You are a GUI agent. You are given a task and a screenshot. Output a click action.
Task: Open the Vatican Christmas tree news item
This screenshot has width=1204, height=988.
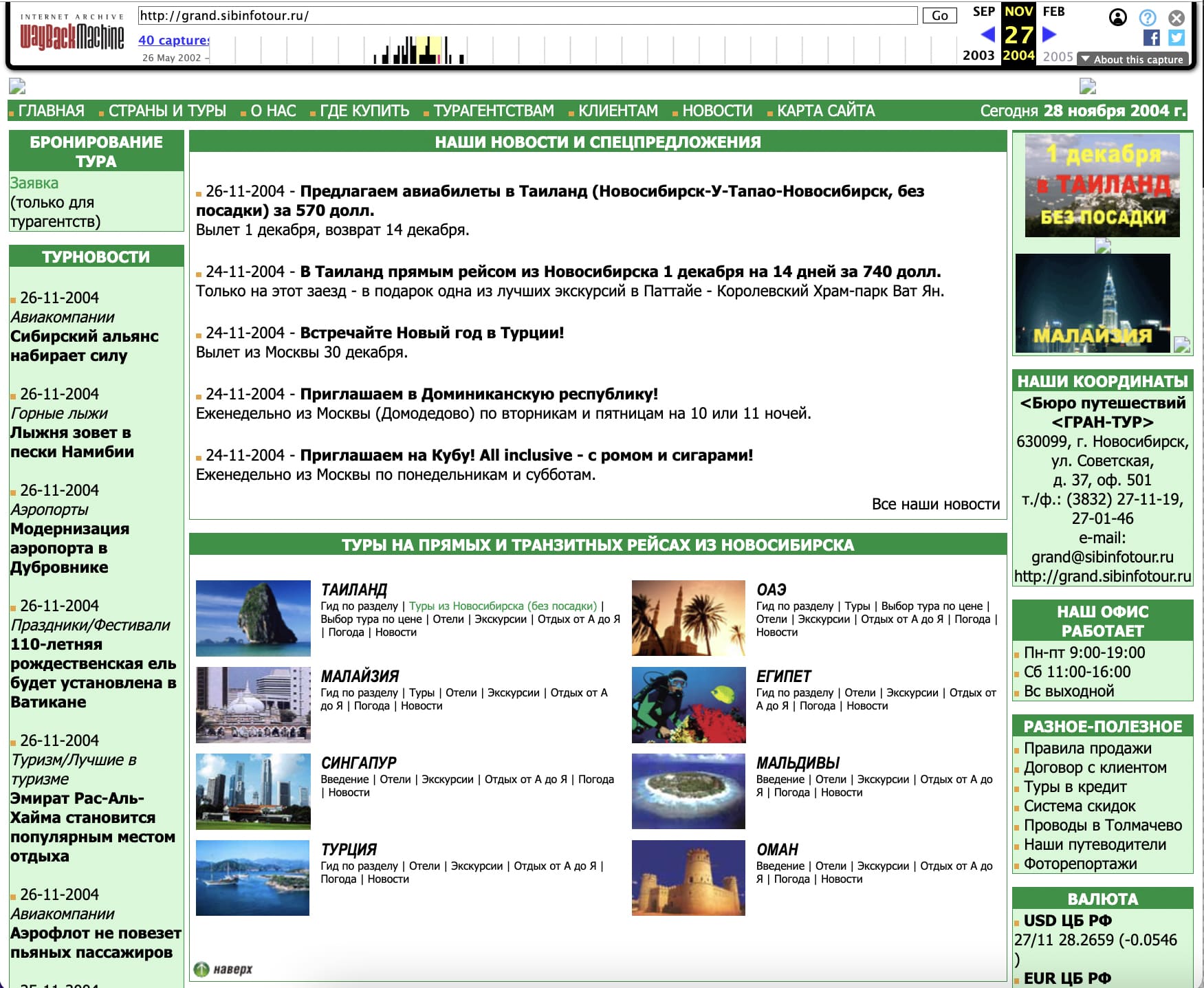tap(93, 673)
